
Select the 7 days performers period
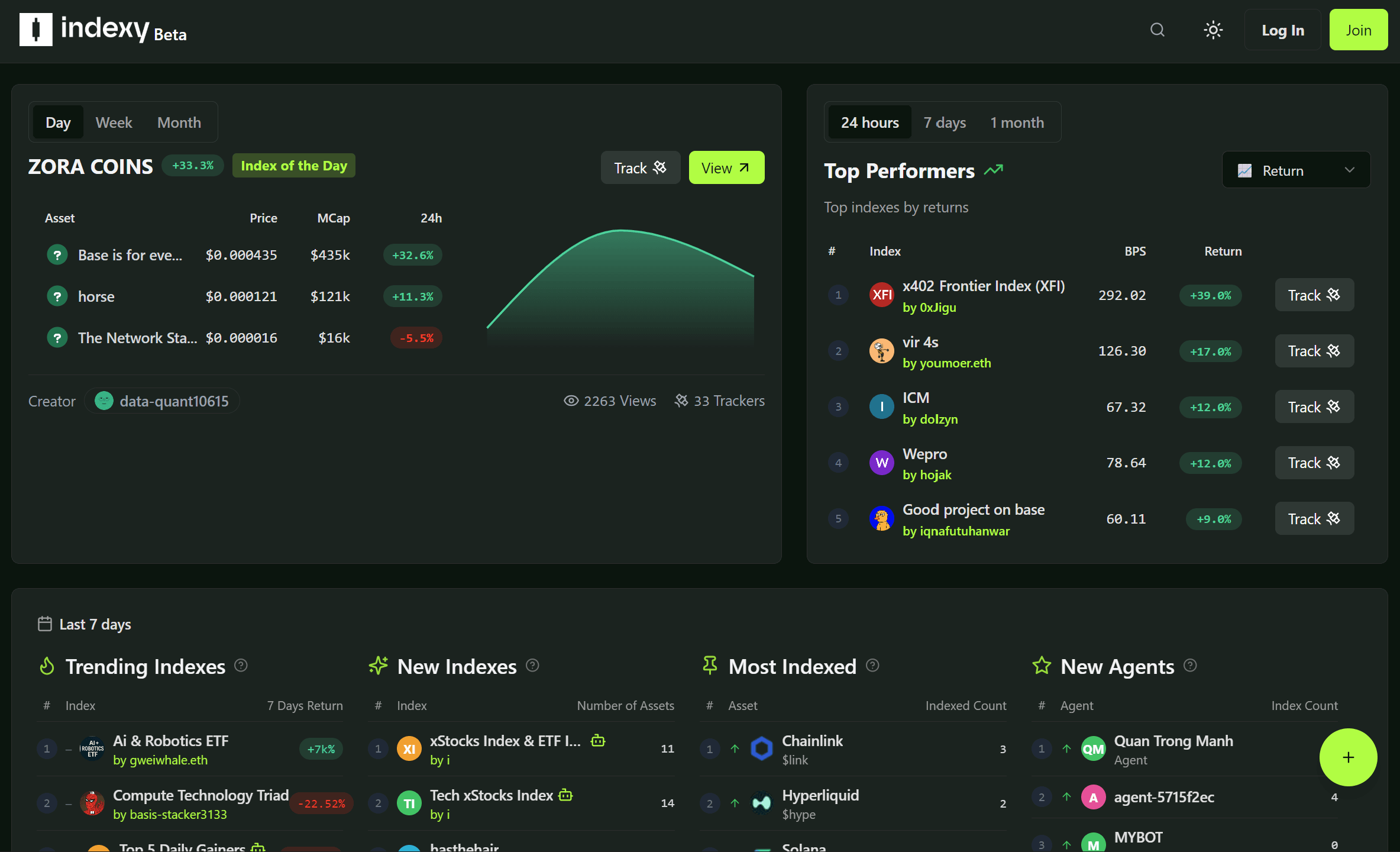click(945, 122)
